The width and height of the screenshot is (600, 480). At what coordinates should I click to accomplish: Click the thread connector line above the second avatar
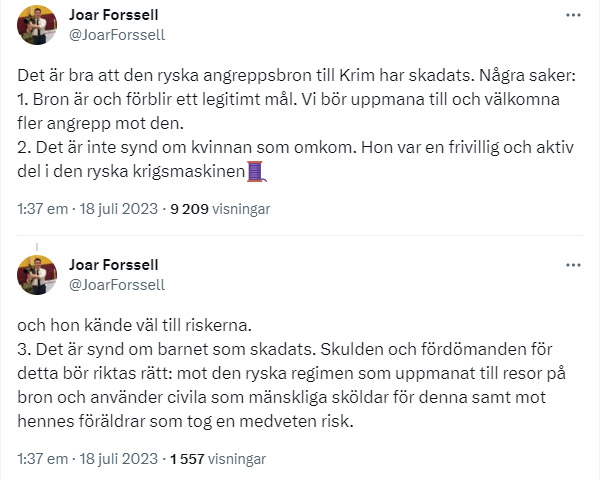(37, 246)
